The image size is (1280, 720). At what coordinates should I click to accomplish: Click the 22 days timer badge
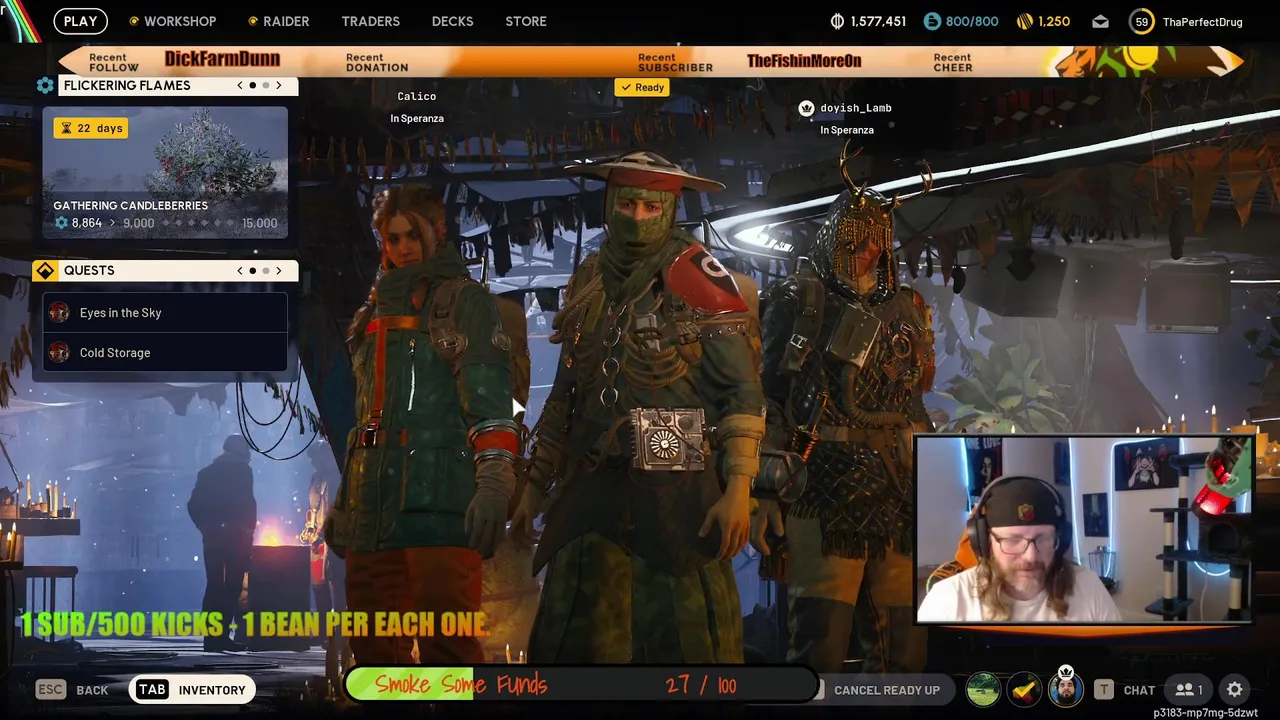coord(90,128)
